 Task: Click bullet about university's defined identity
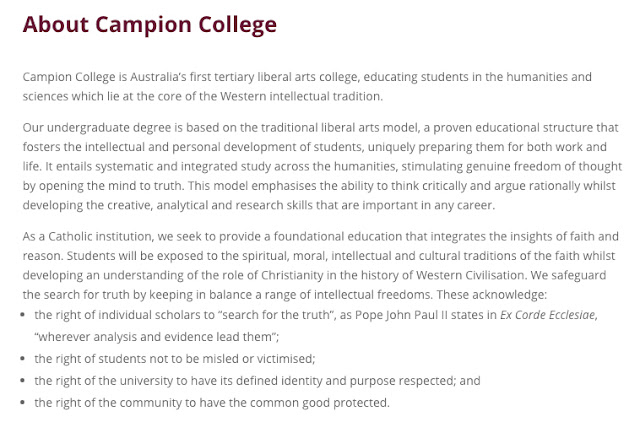257,380
